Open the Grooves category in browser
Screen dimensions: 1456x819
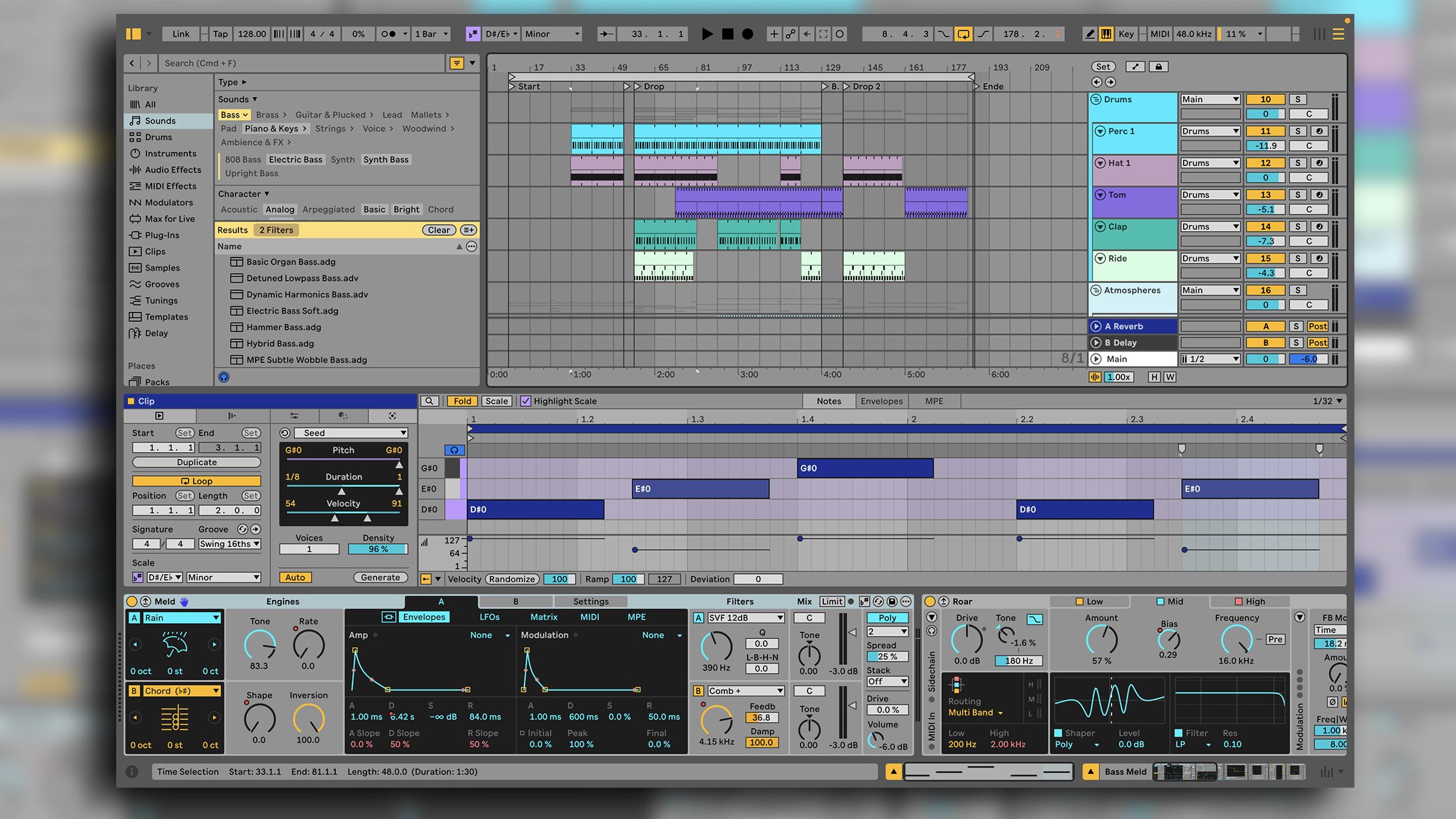[162, 284]
